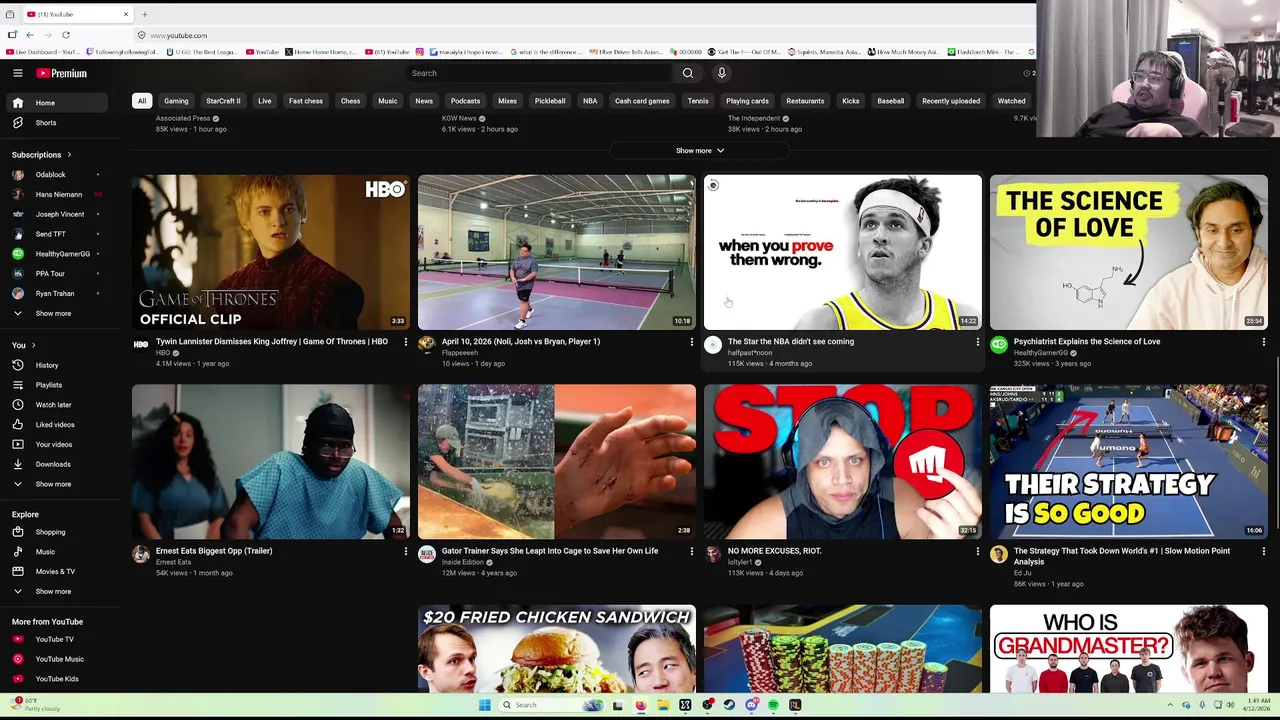Open Playlists in the sidebar
The image size is (1280, 720).
click(56, 385)
